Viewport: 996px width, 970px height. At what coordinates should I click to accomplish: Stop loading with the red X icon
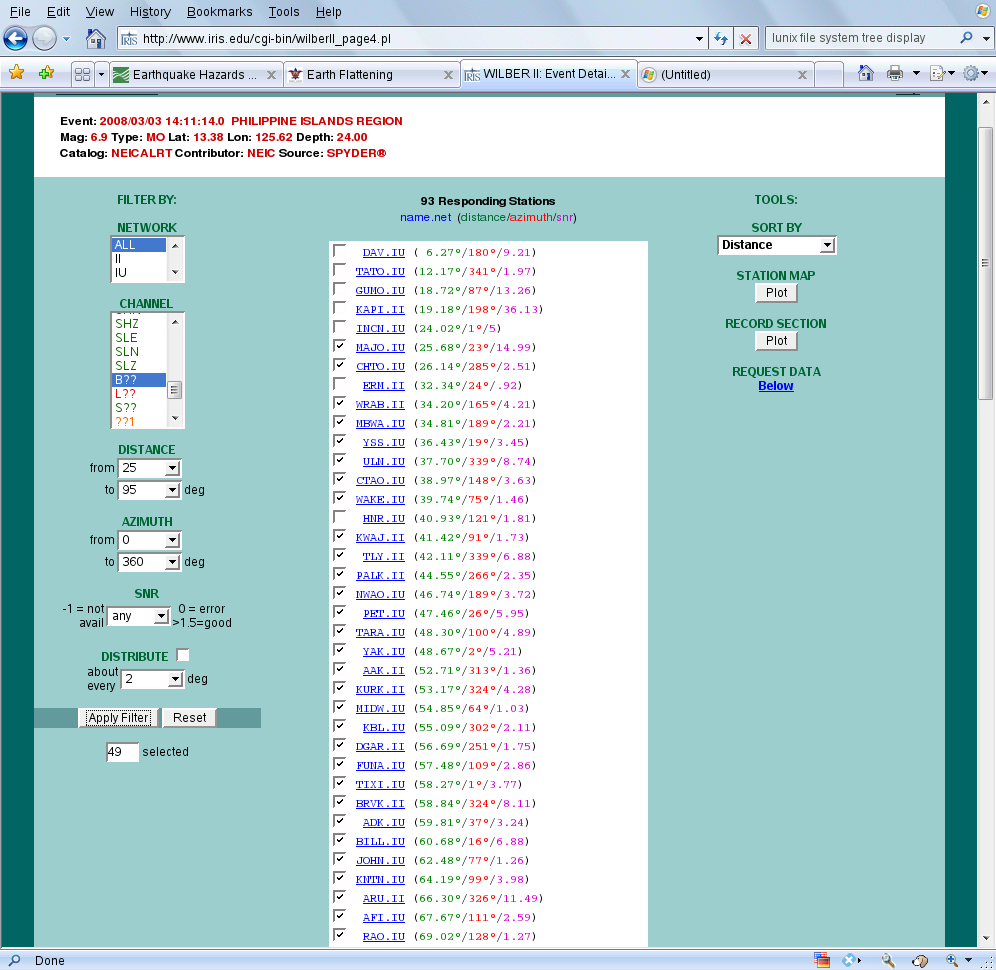746,39
